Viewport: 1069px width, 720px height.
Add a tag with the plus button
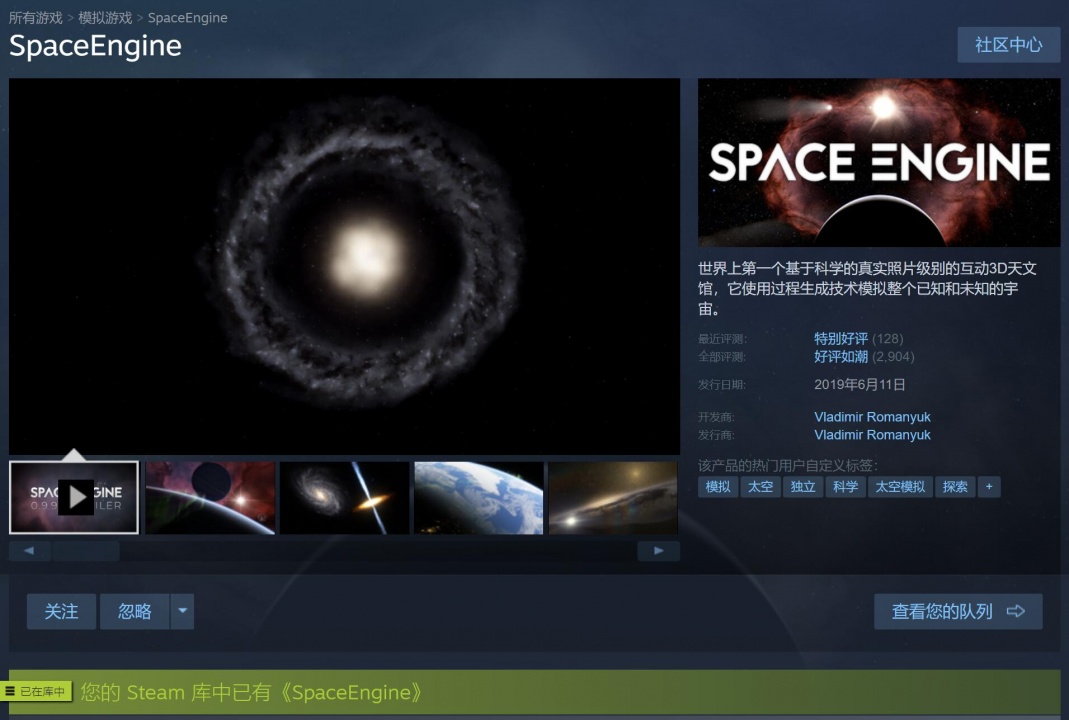click(x=989, y=487)
